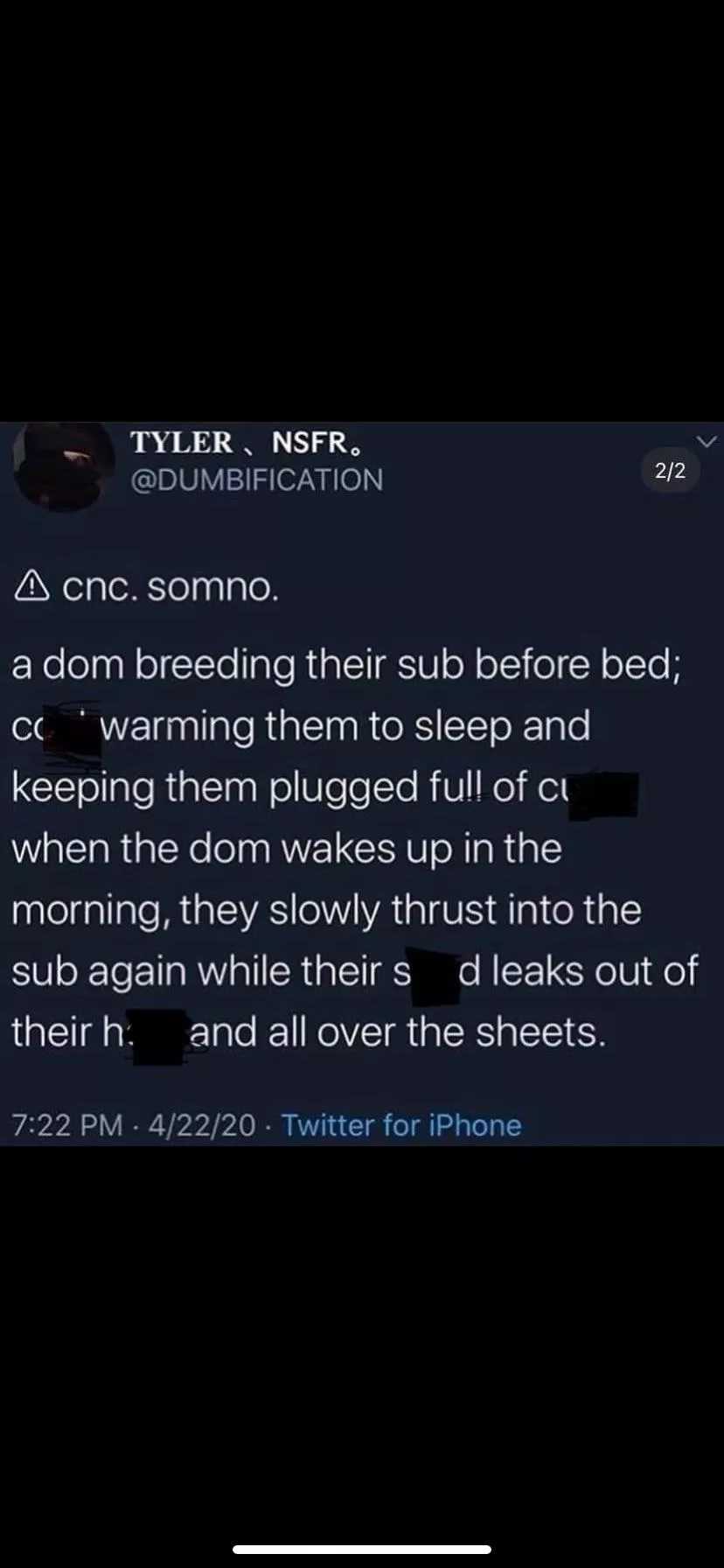Viewport: 724px width, 1568px height.
Task: Tap the 2/2 image counter badge
Action: click(670, 472)
